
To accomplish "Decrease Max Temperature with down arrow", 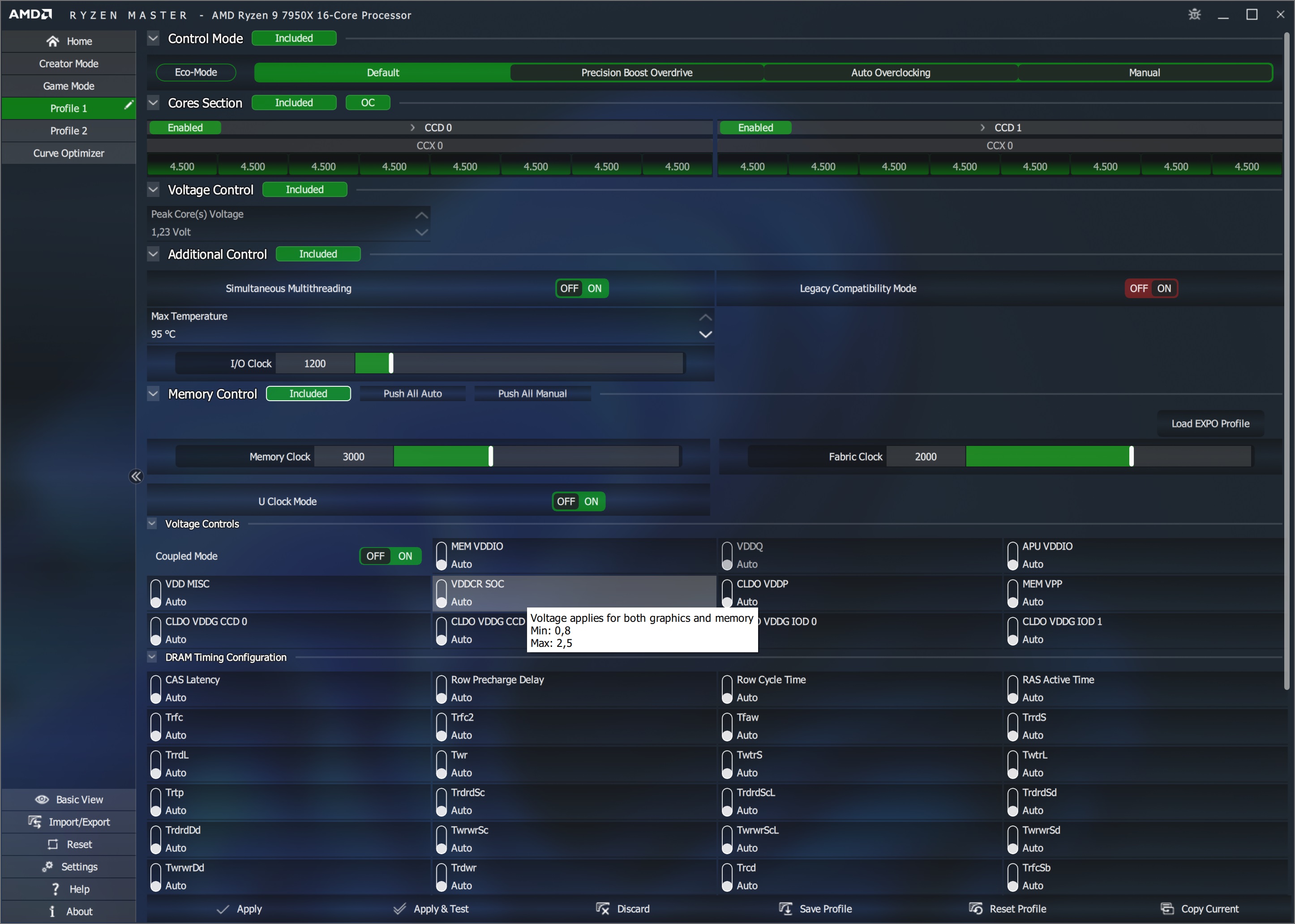I will (x=705, y=334).
